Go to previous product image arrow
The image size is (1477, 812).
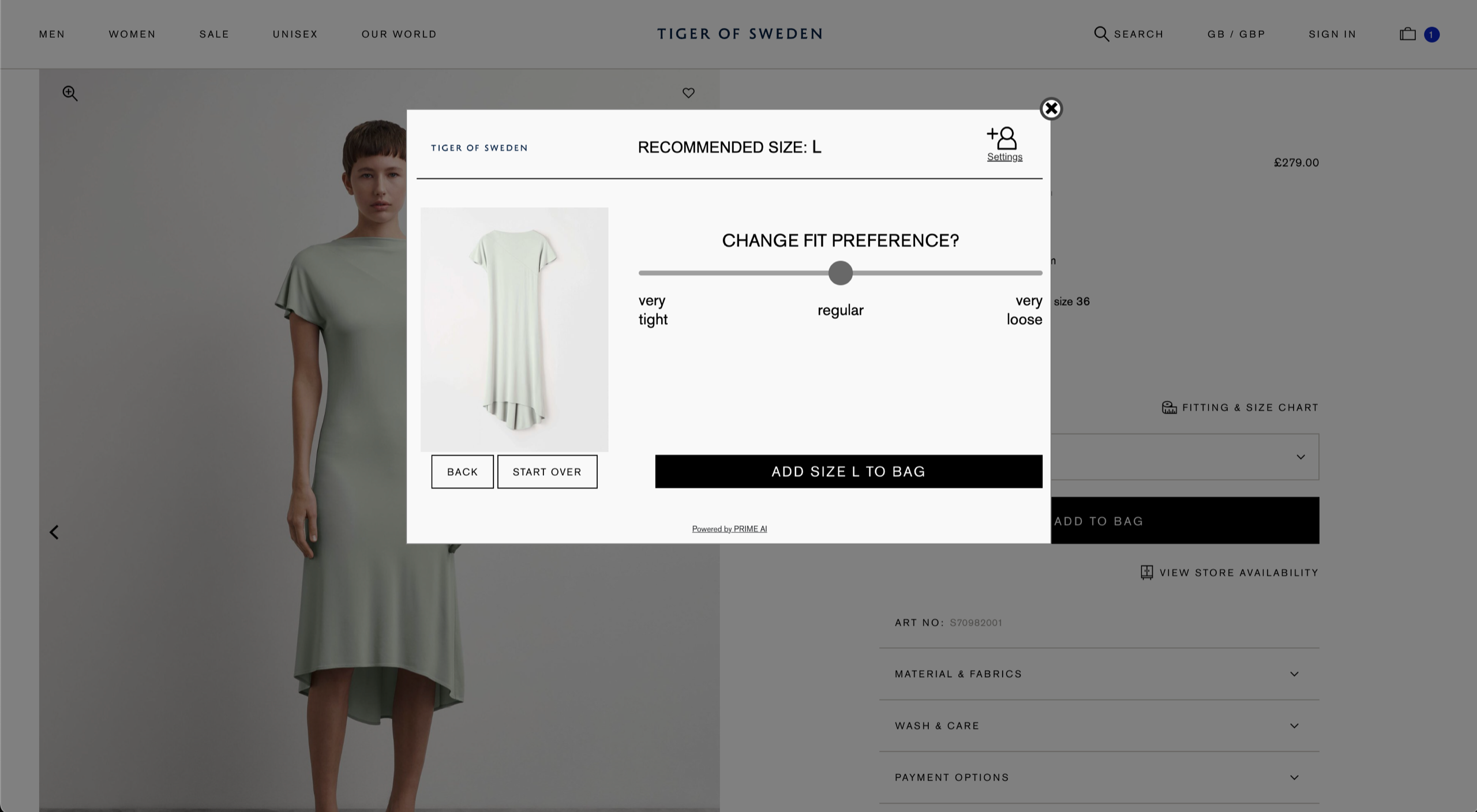coord(54,532)
